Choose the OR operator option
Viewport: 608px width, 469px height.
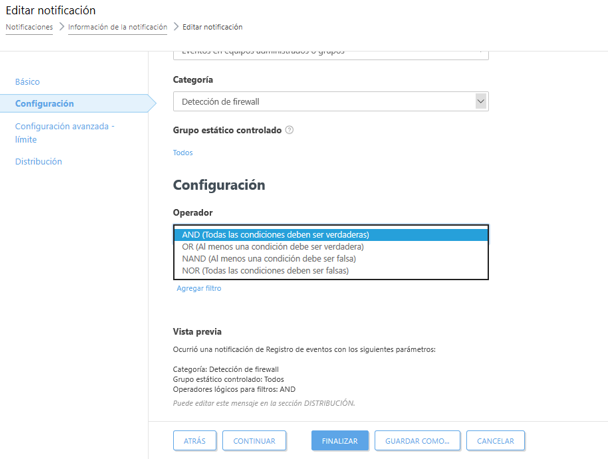(331, 247)
